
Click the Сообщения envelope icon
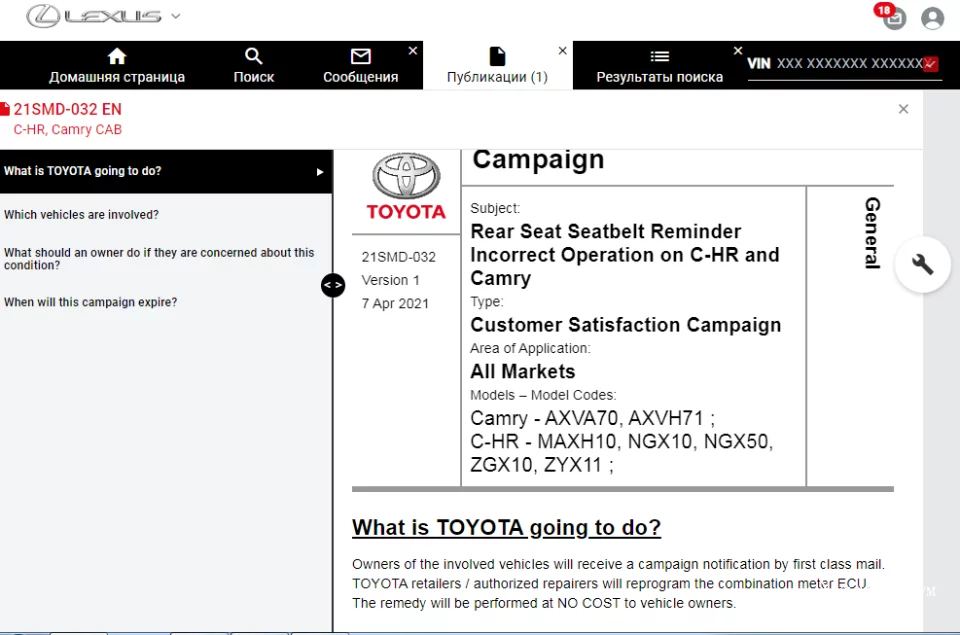pos(361,56)
